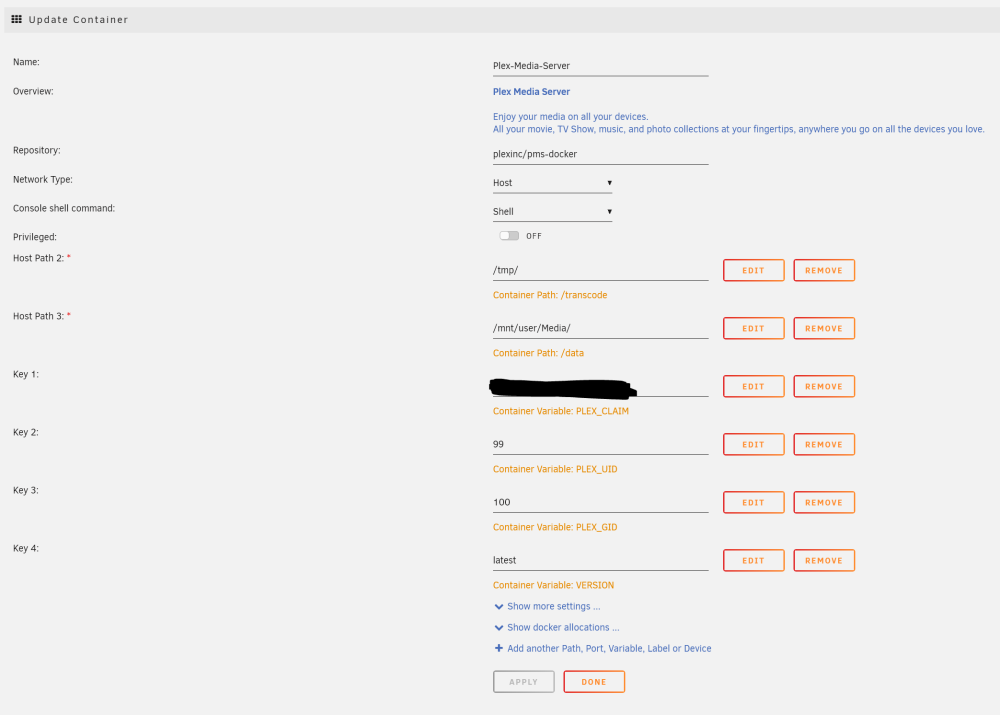Remove the Host Path 3 Media mapping
The height and width of the screenshot is (715, 1000).
click(824, 328)
